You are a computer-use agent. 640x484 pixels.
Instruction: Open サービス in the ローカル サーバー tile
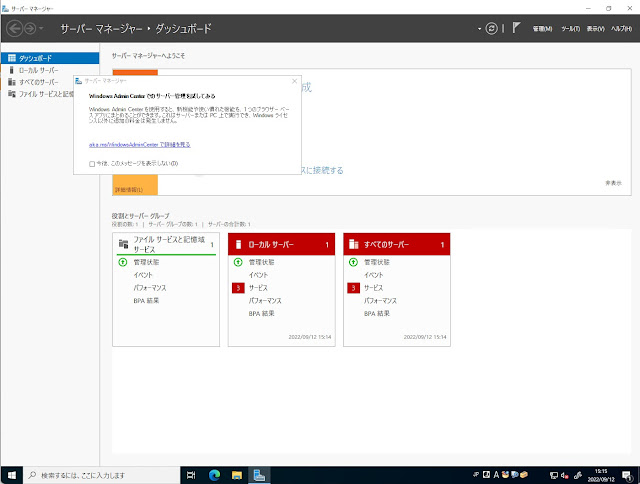click(258, 288)
